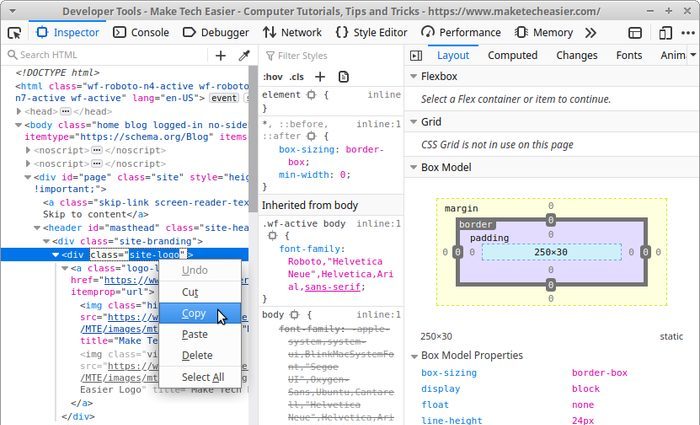
Task: Click the display block value
Action: pos(586,389)
